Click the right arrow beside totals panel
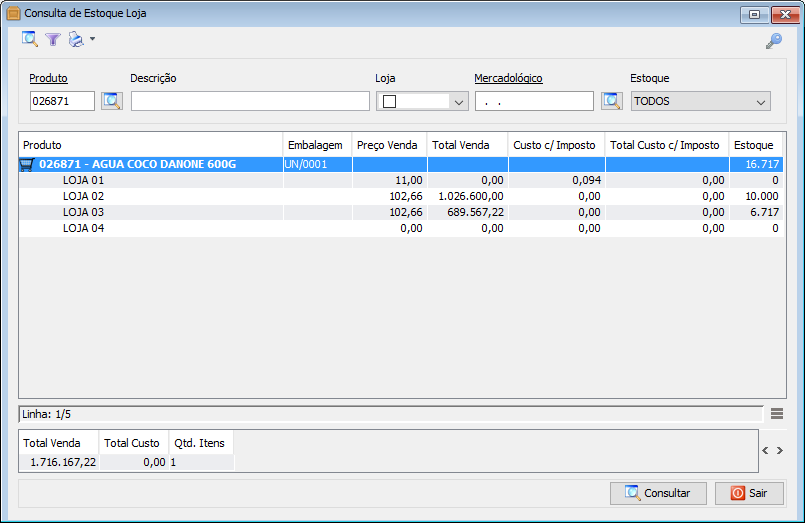 point(780,451)
